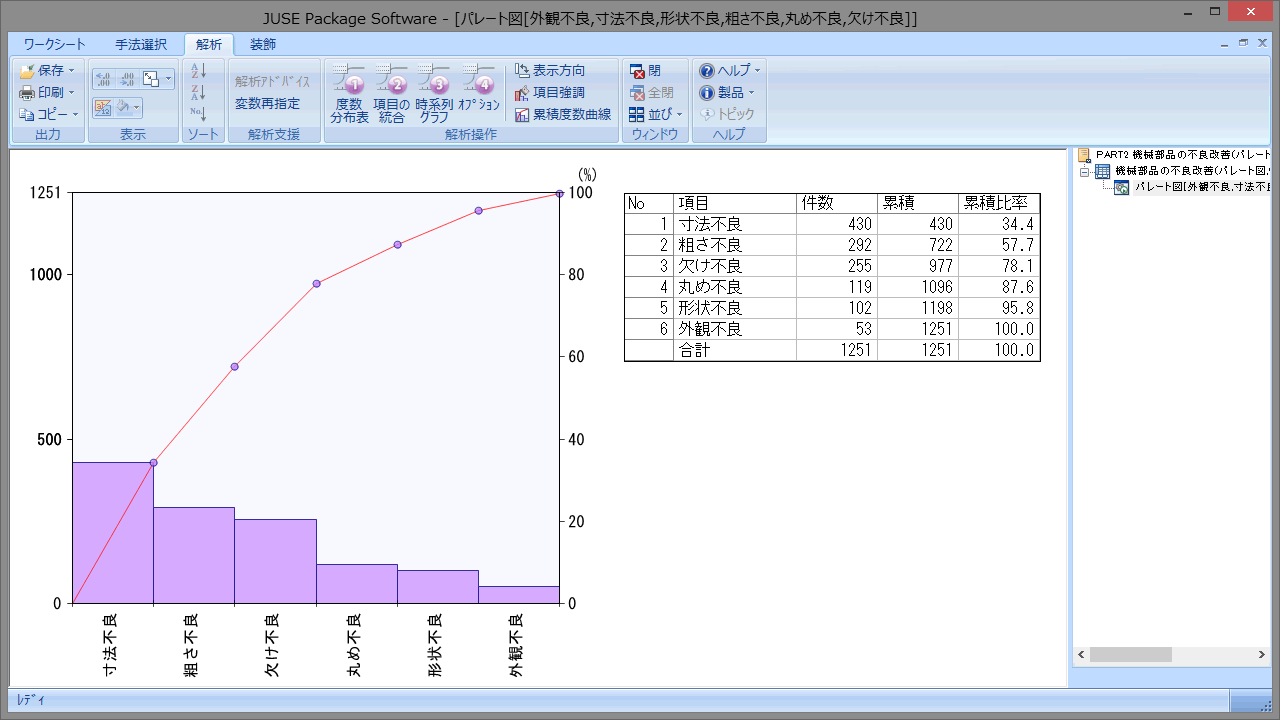This screenshot has height=720, width=1280.
Task: Click the tree panel scroll right arrow
Action: (1262, 655)
